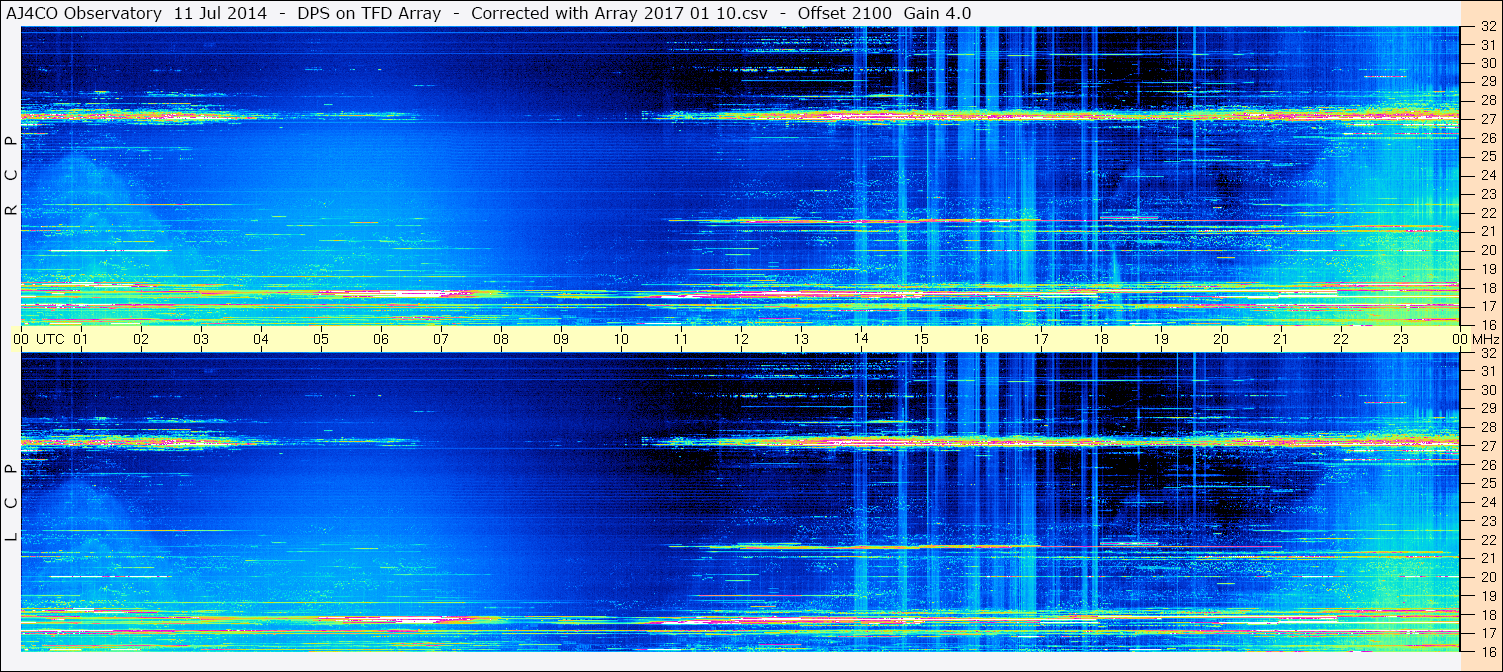This screenshot has width=1503, height=672.
Task: Click the 01 hour mark on UTC axis
Action: click(x=81, y=339)
